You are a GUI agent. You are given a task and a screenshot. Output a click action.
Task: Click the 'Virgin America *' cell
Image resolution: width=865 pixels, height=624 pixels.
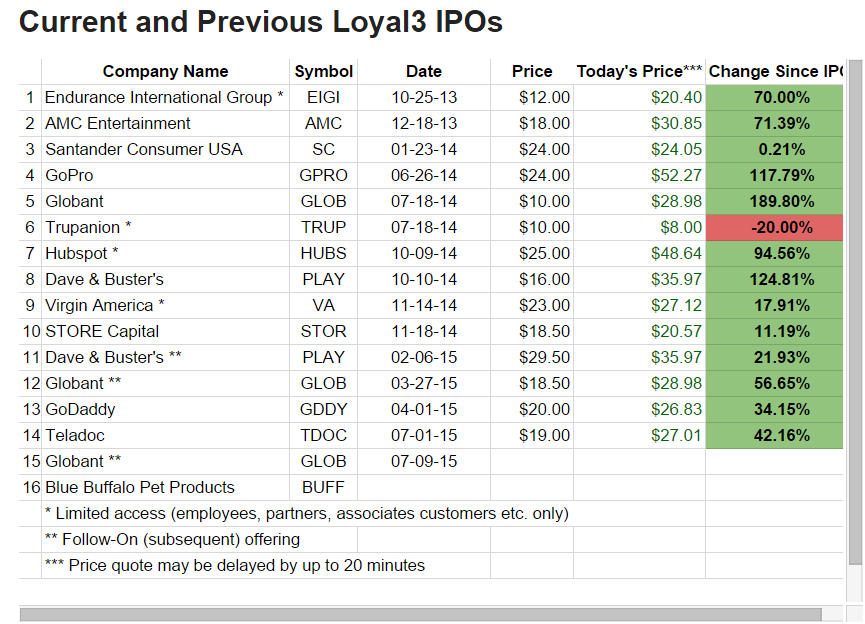pos(165,305)
